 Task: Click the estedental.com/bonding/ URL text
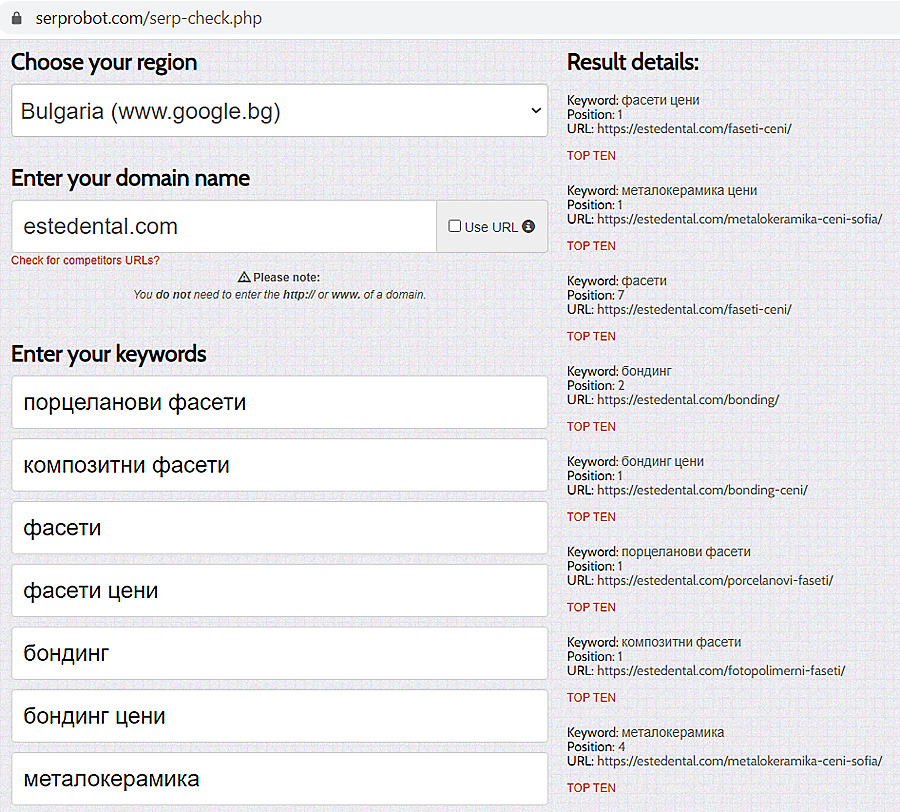[x=688, y=400]
